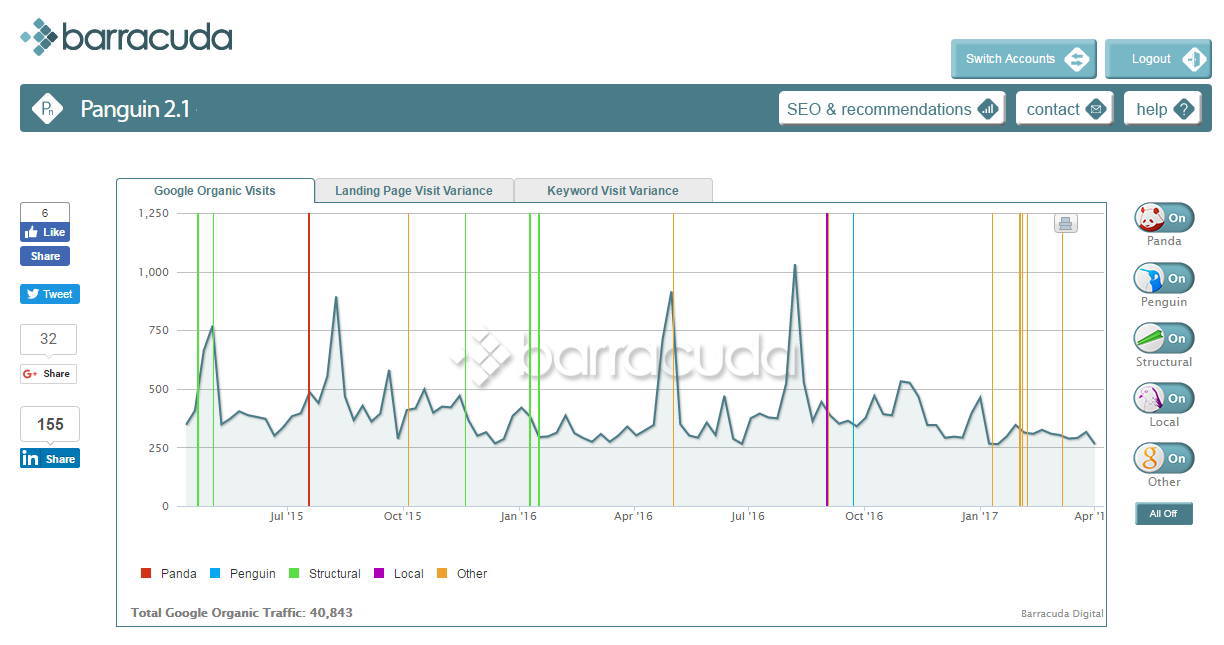Click the Barracuda Digital credit
Viewport: 1224px width, 645px height.
pyautogui.click(x=1062, y=614)
